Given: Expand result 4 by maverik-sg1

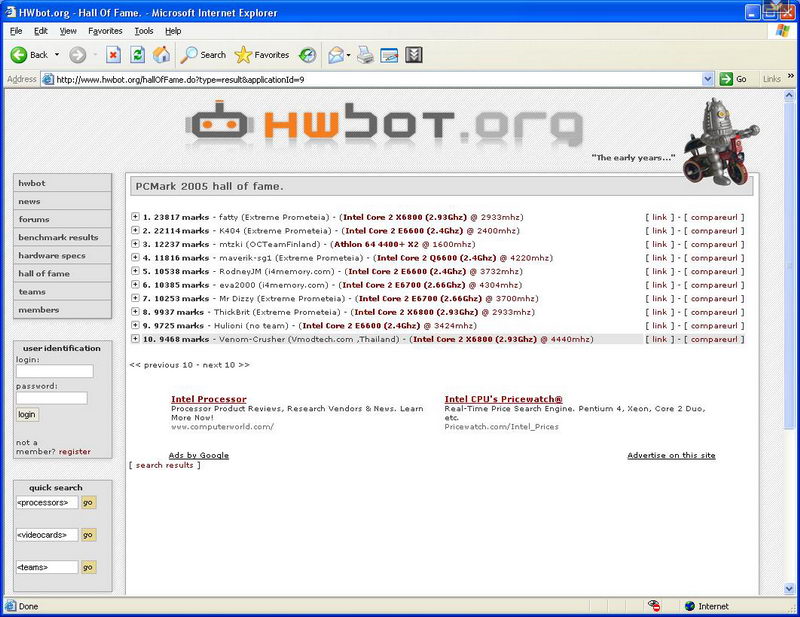Looking at the screenshot, I should [135, 257].
